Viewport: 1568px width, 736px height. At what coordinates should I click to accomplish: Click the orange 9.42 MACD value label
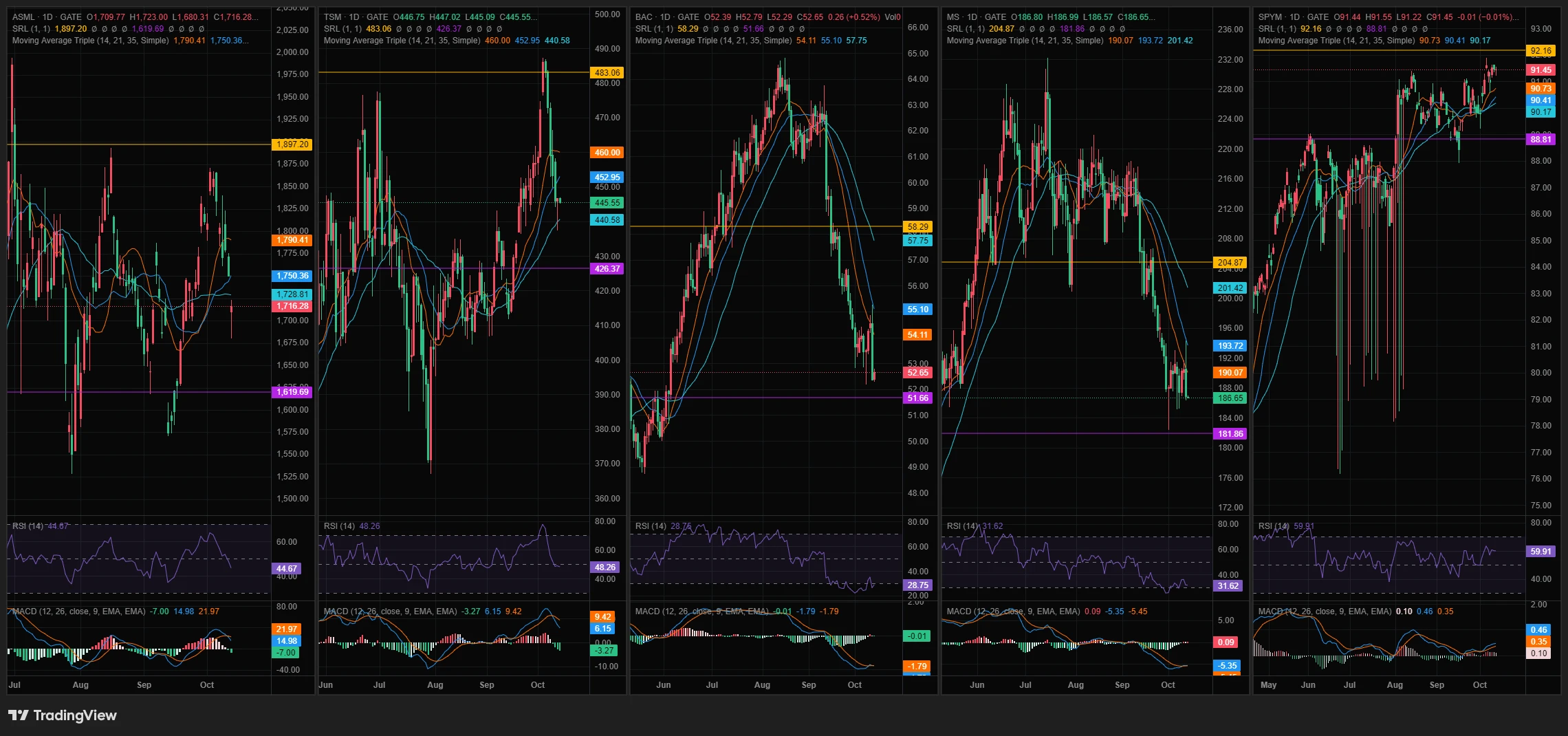tap(603, 617)
